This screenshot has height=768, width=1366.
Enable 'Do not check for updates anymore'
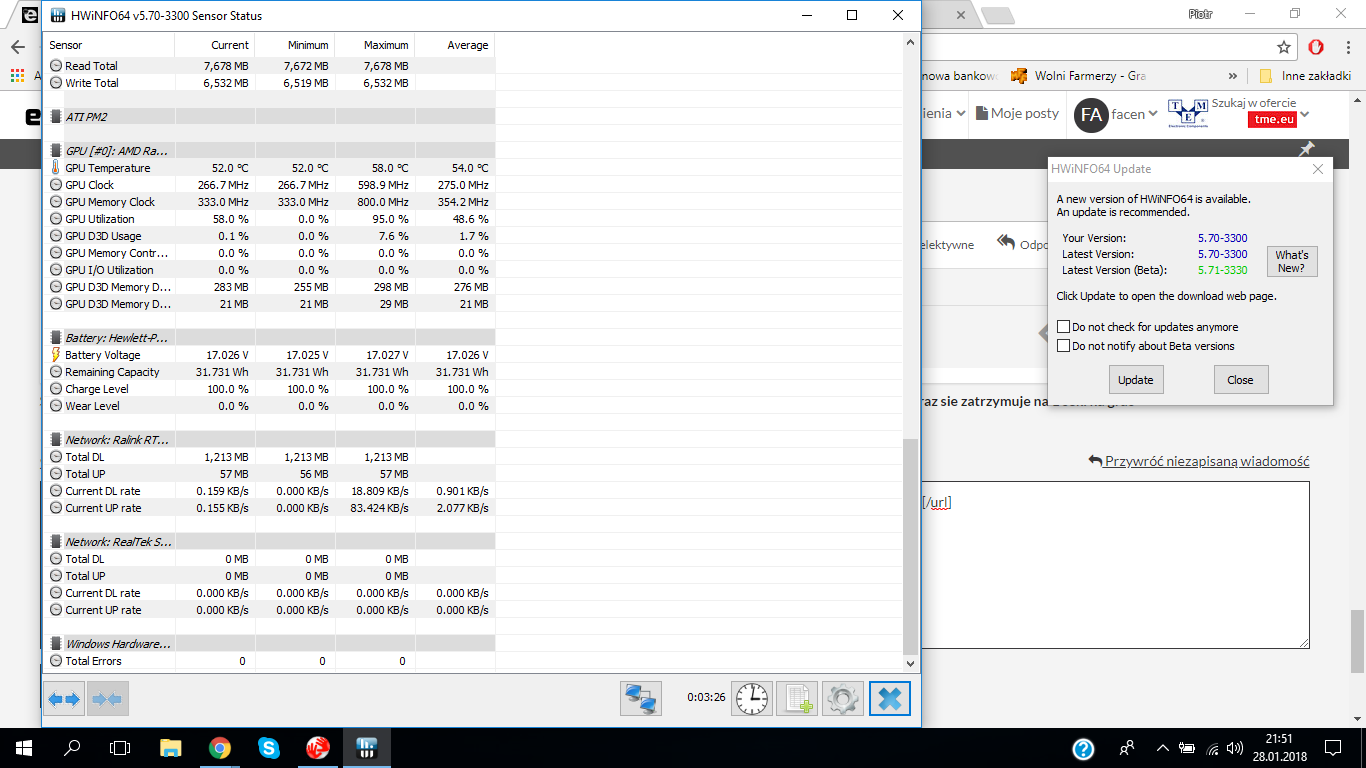click(1064, 327)
